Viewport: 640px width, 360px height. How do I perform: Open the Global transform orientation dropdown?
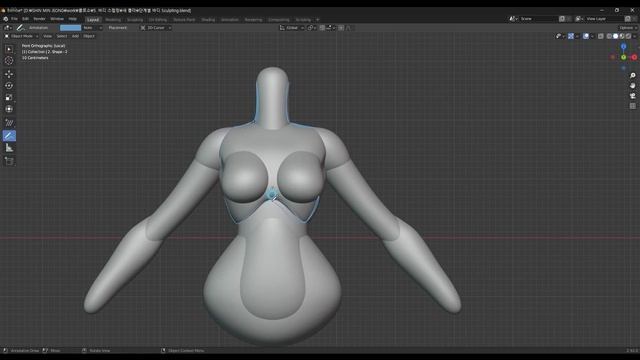[x=291, y=28]
